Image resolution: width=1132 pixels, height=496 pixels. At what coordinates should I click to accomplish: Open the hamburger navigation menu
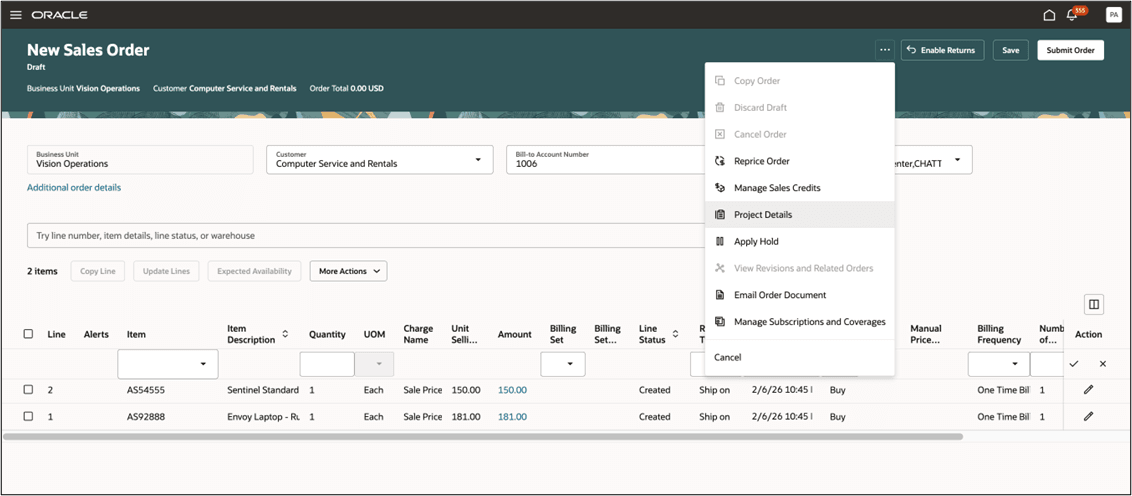(x=15, y=14)
